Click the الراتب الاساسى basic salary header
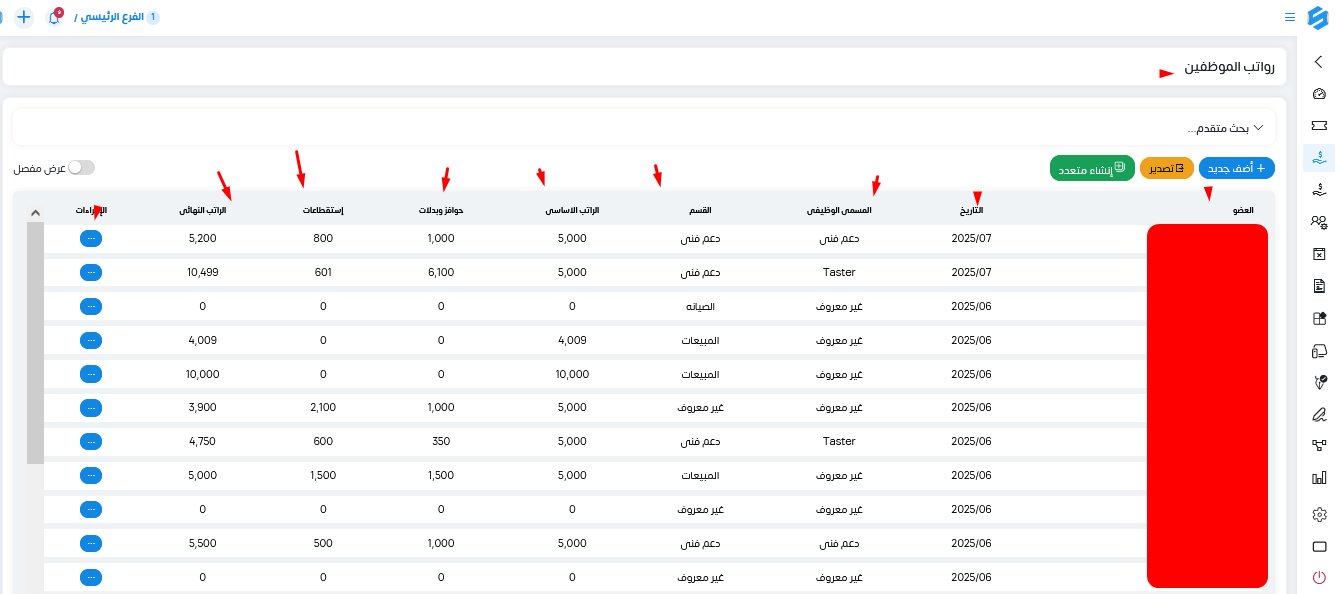 coord(572,211)
